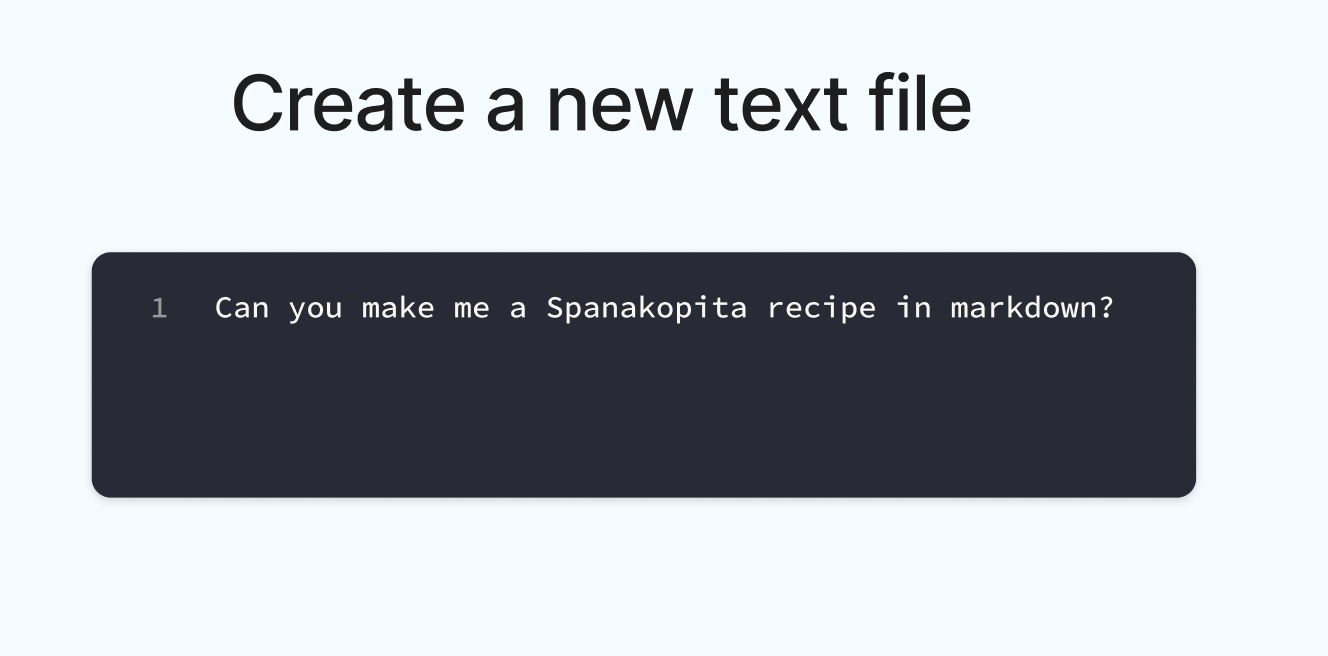Click the word 'me' in the sentence
This screenshot has width=1328, height=656.
tap(471, 308)
